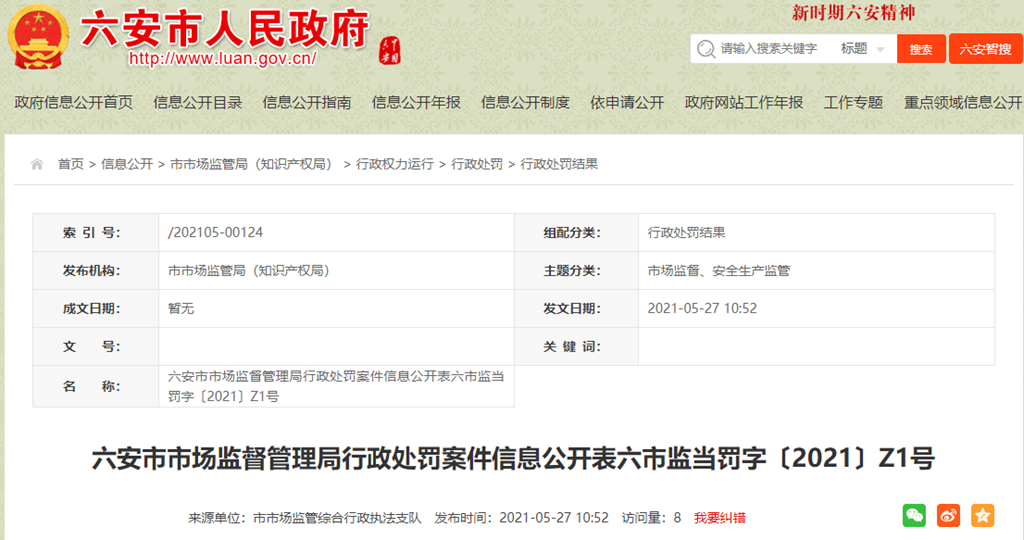
Task: Click 行政处罚 breadcrumb link
Action: point(477,165)
